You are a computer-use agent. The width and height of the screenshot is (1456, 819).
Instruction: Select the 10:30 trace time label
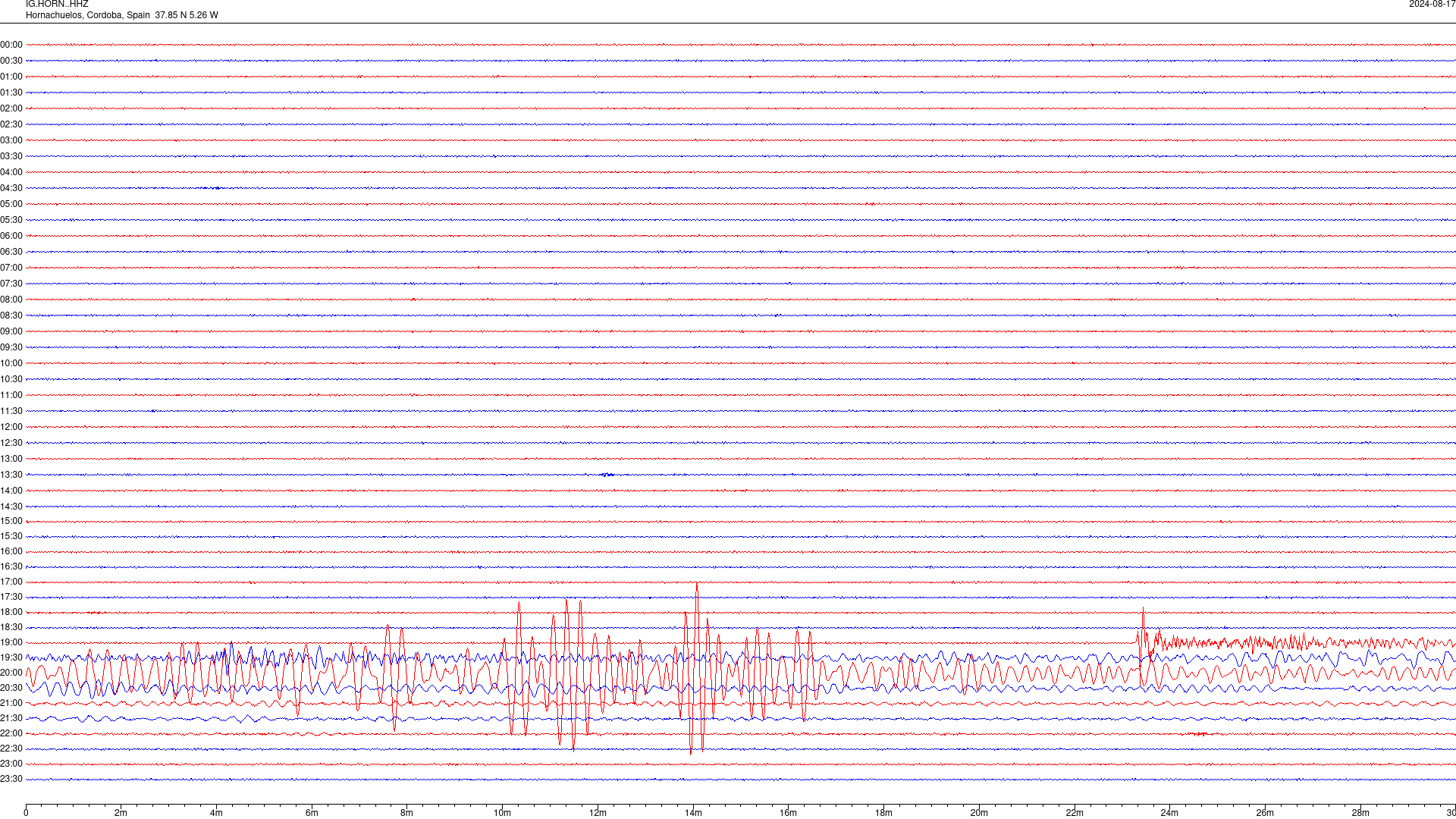pyautogui.click(x=11, y=379)
